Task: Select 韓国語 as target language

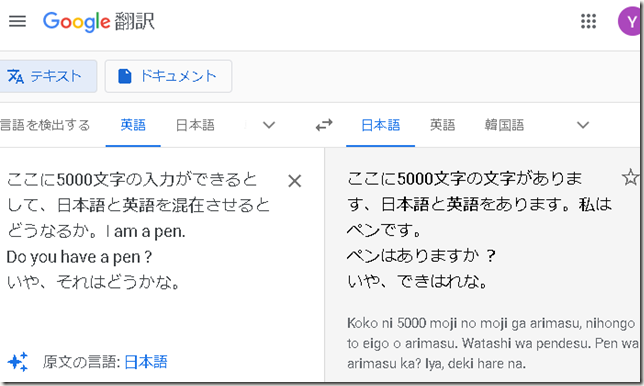Action: click(x=504, y=125)
